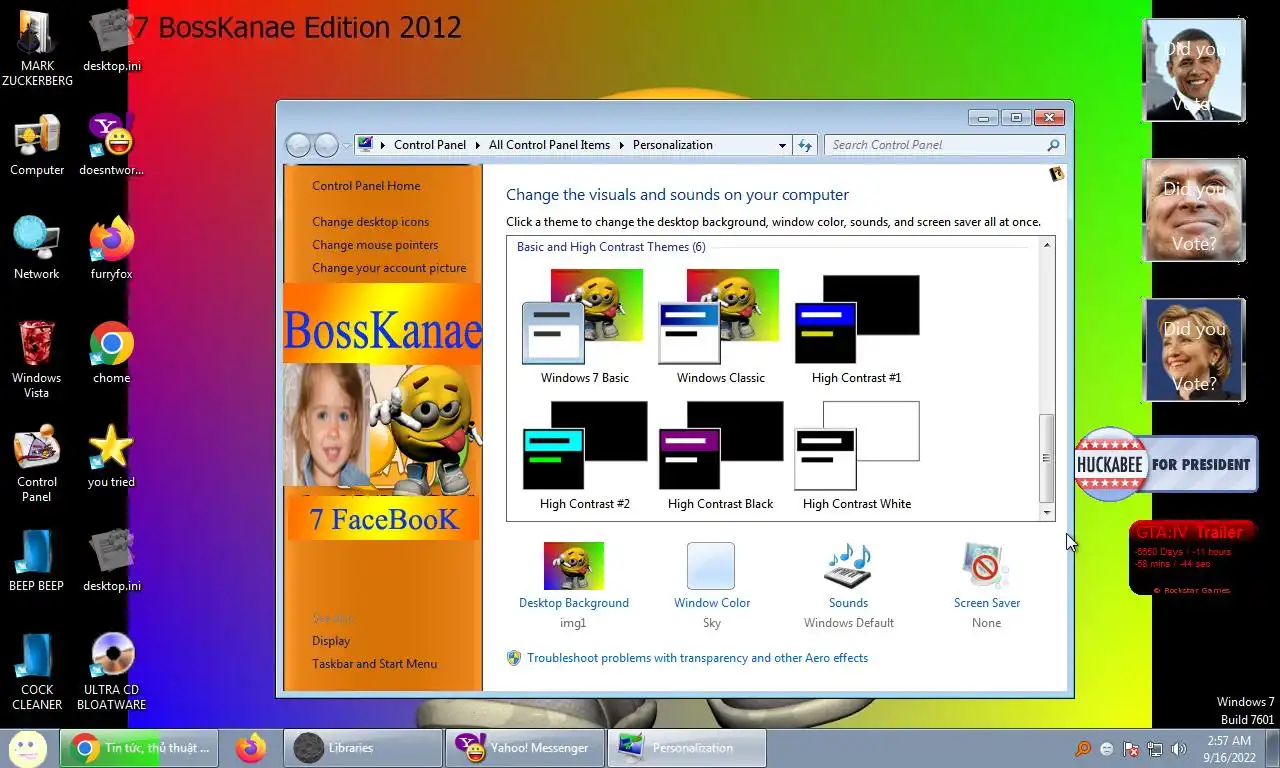Select the Windows 7 Basic theme

tap(585, 327)
